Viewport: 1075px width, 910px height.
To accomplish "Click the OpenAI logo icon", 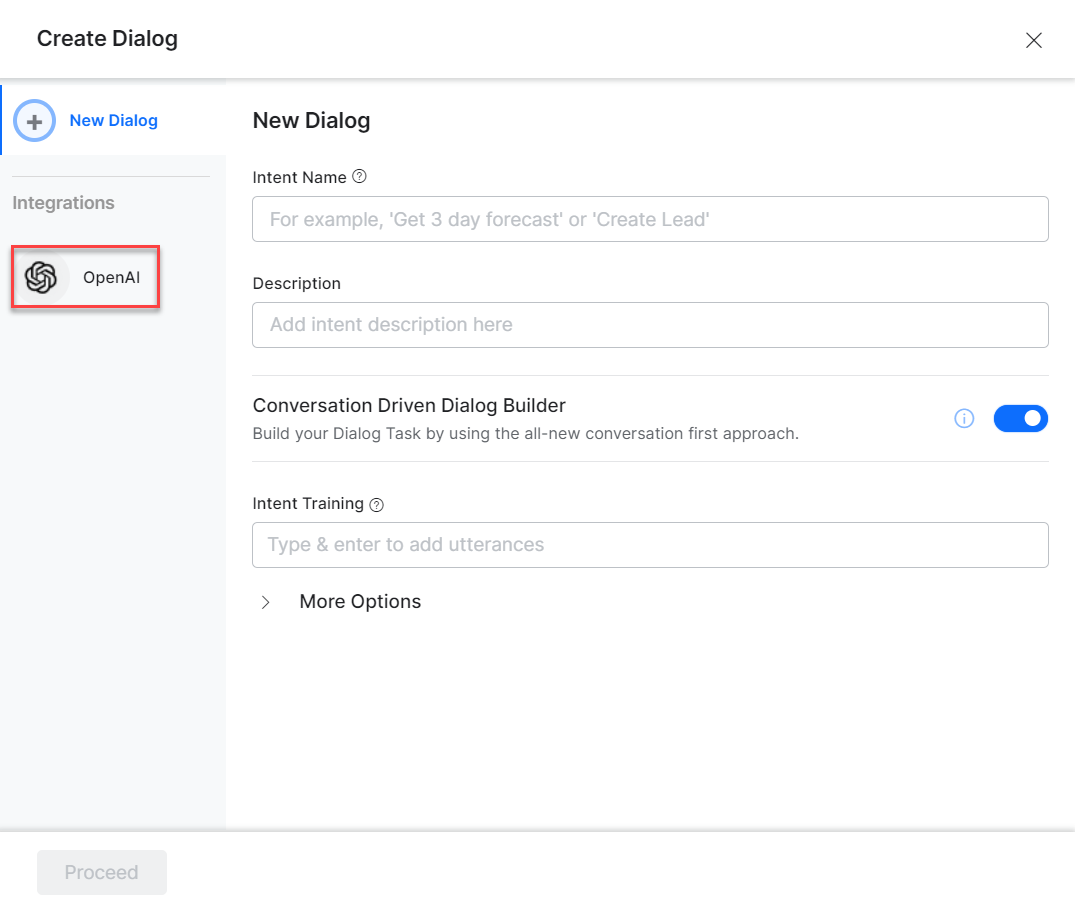I will 41,278.
